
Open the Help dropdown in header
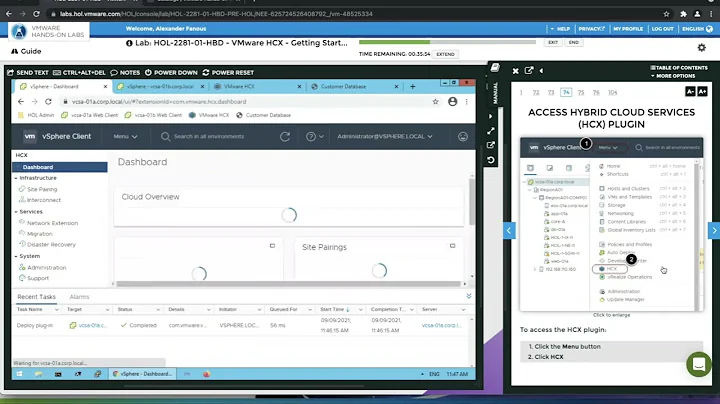click(x=560, y=28)
